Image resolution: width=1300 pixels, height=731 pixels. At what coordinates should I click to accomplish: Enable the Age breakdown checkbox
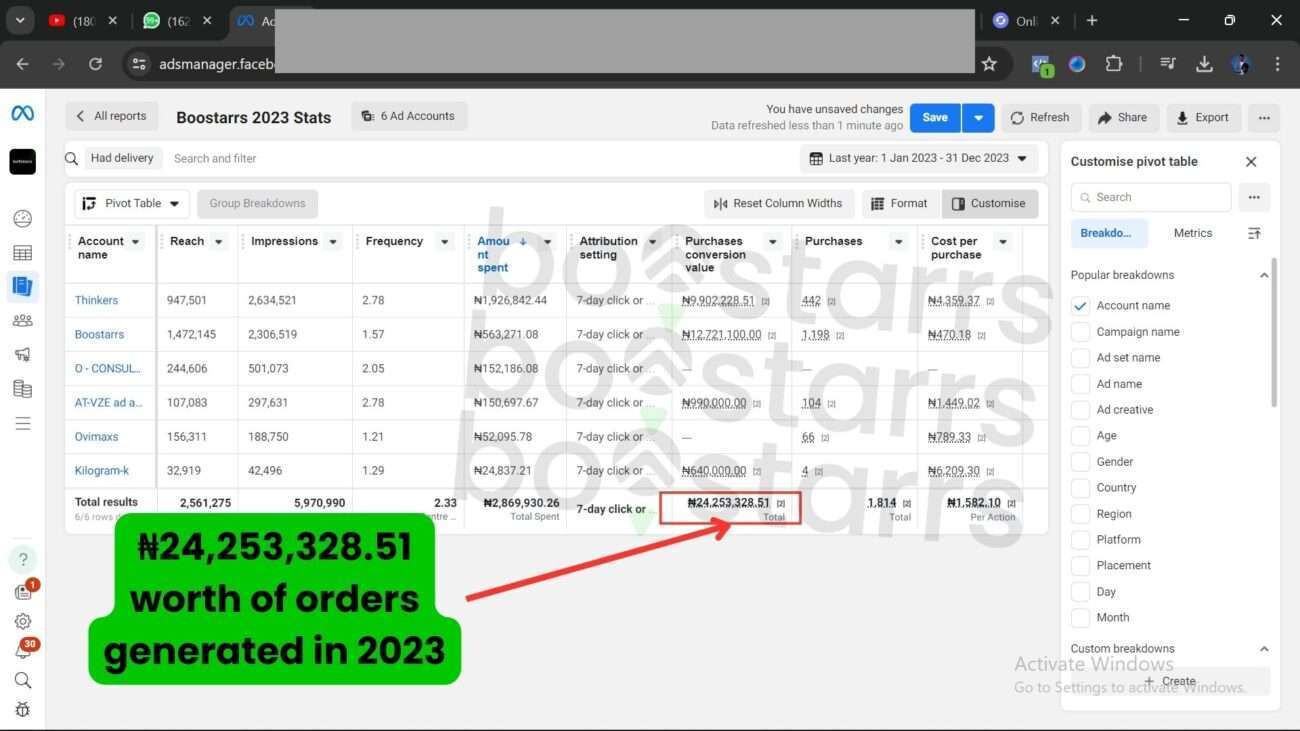coord(1080,435)
